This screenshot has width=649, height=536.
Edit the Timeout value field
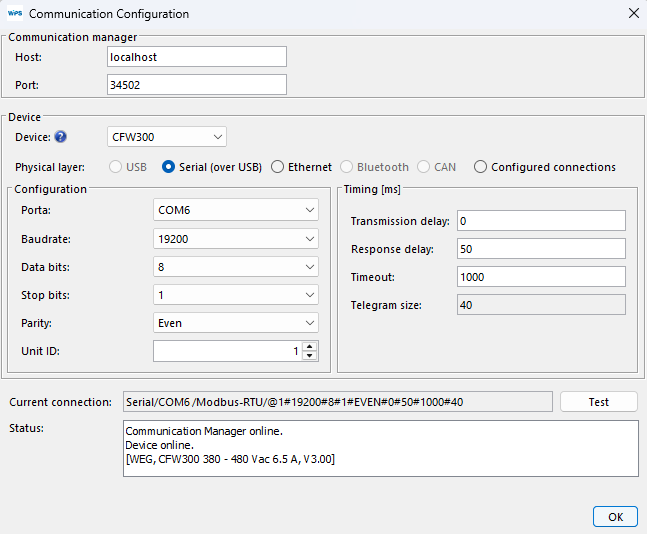pos(540,276)
